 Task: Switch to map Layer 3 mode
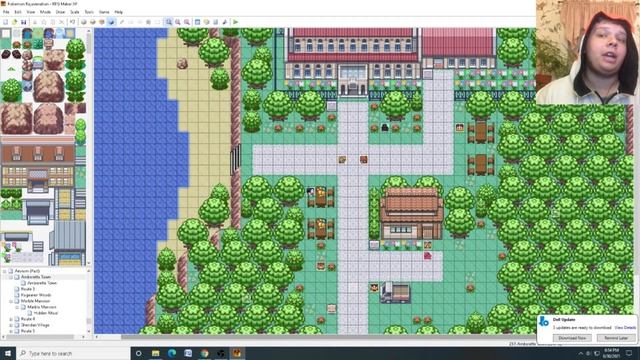102,22
